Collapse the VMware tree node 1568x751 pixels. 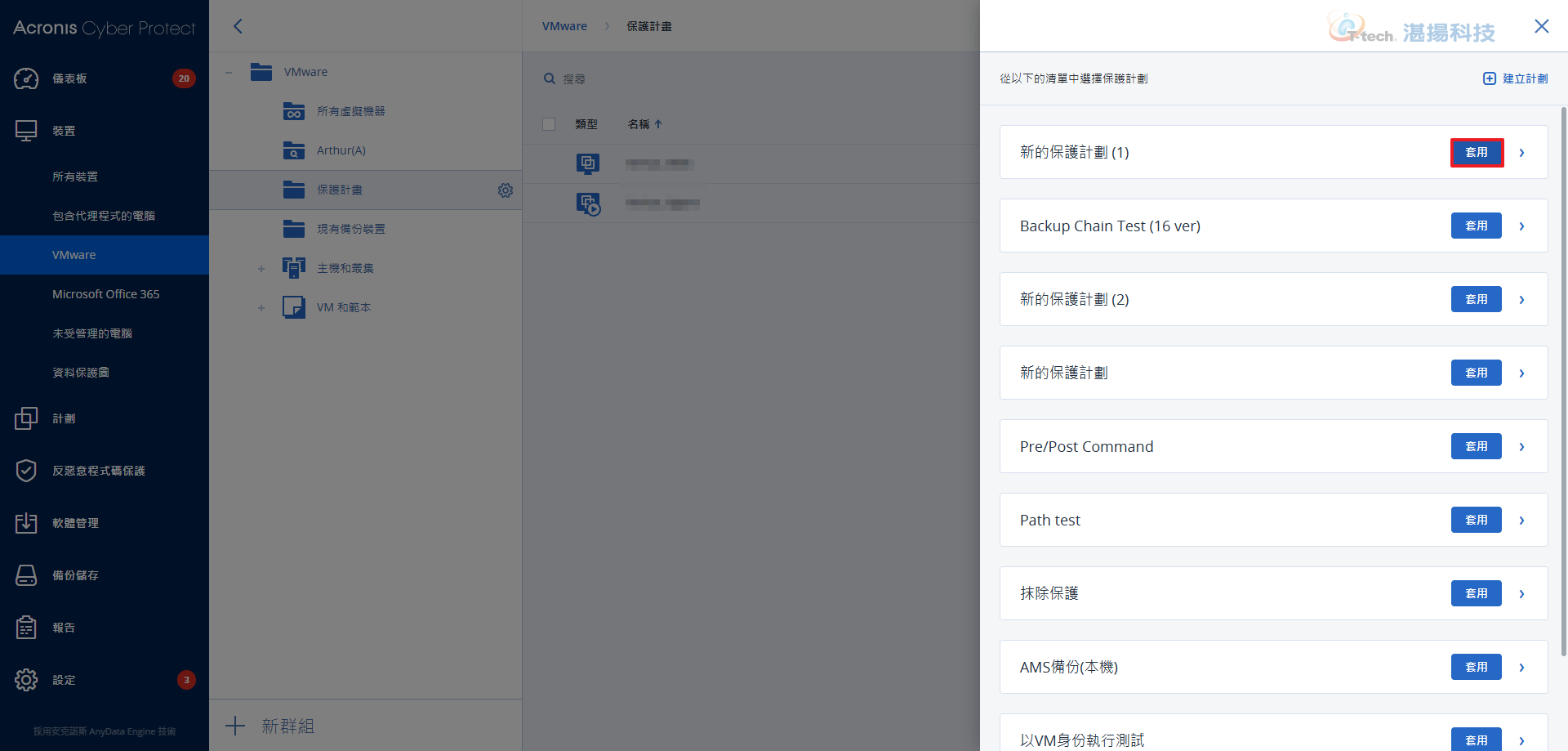tap(229, 73)
